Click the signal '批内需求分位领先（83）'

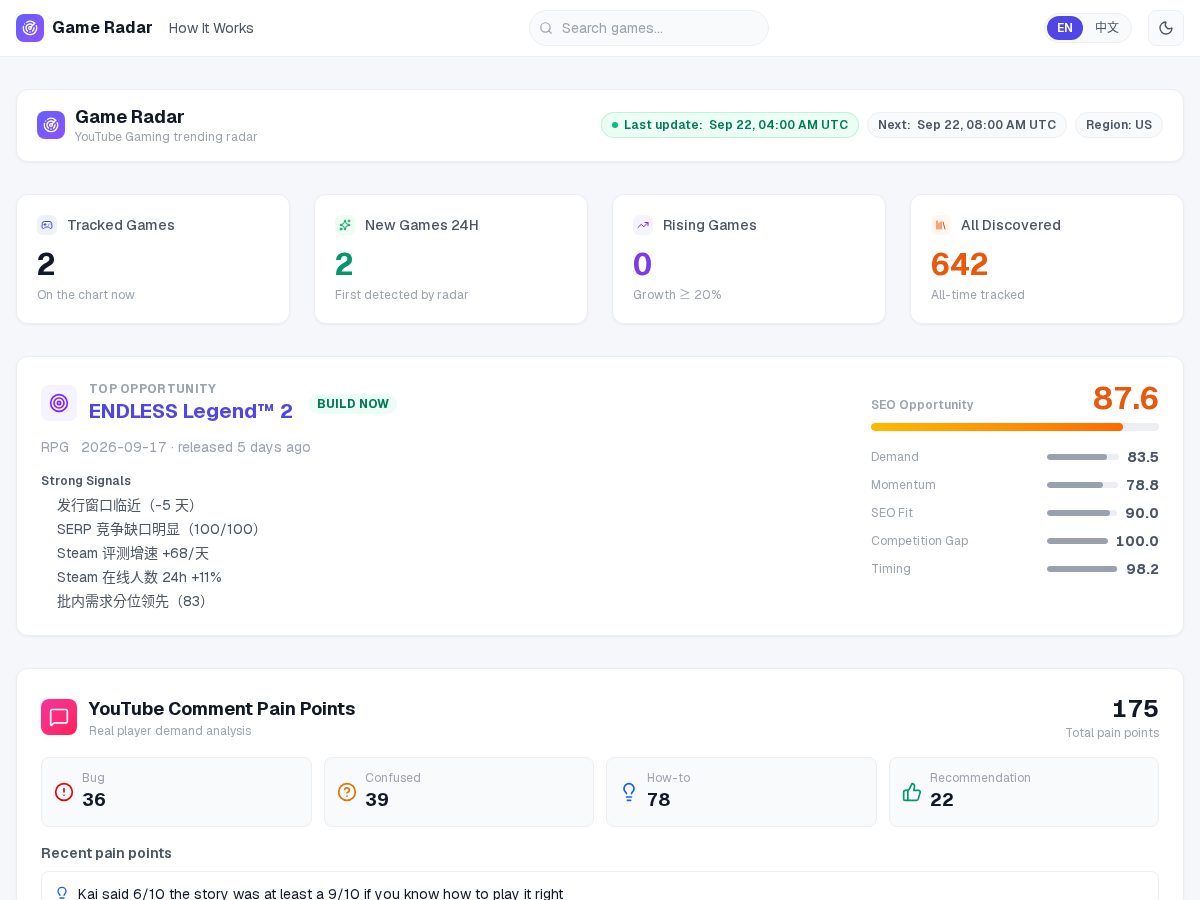[134, 601]
